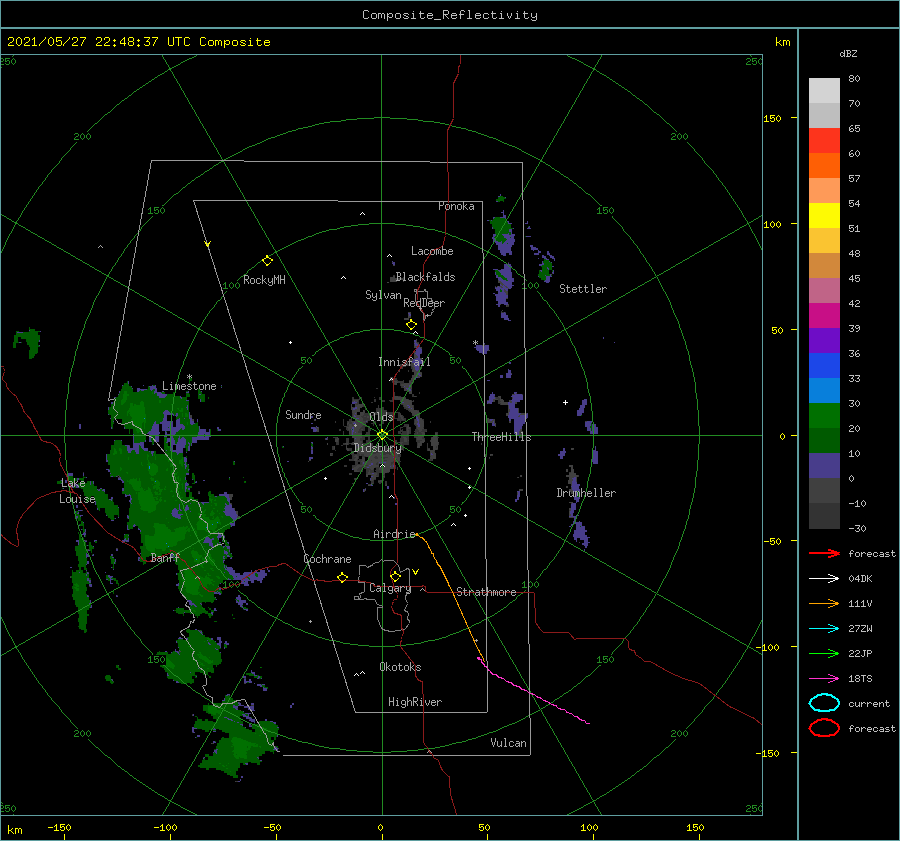Click the Vulcan label
Screen dimensions: 900x841
tap(508, 743)
